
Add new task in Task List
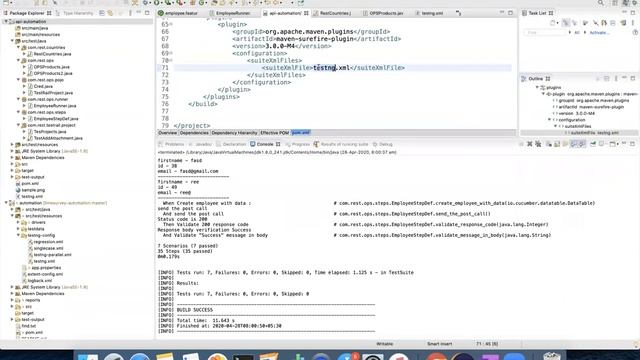point(553,23)
